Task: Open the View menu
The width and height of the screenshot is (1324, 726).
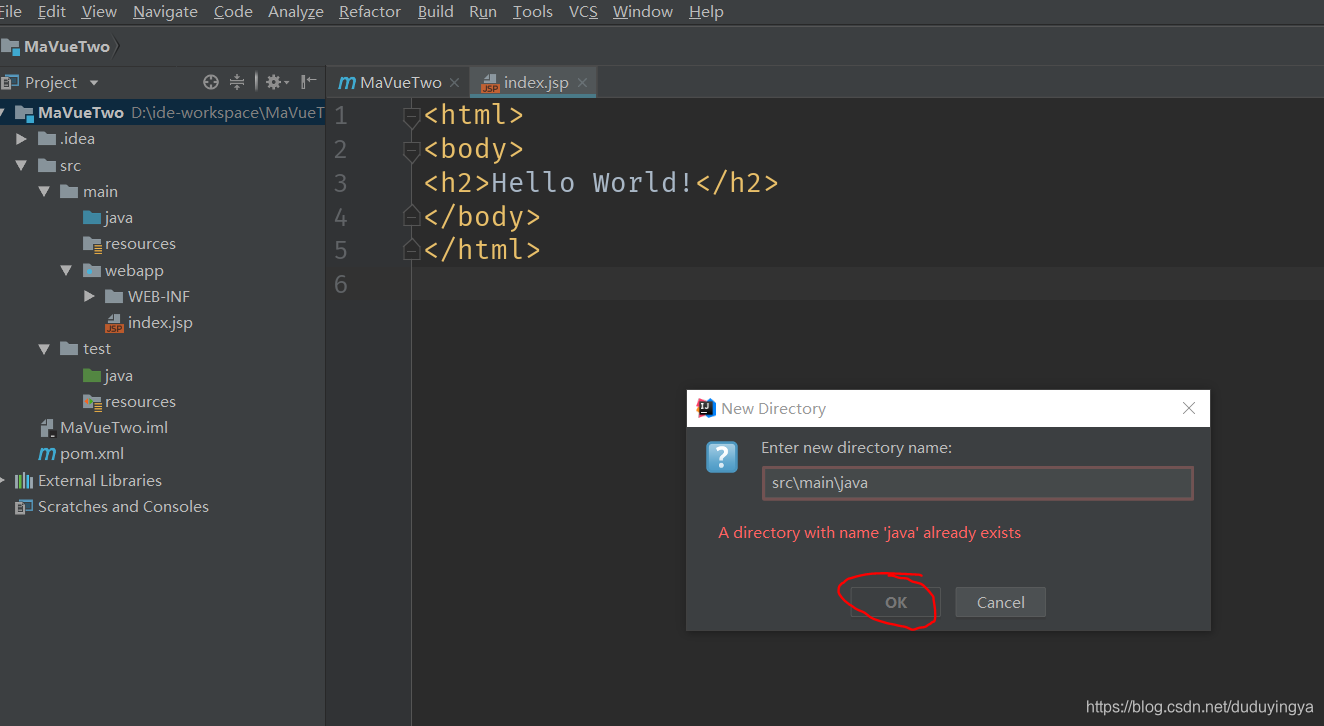Action: 99,12
